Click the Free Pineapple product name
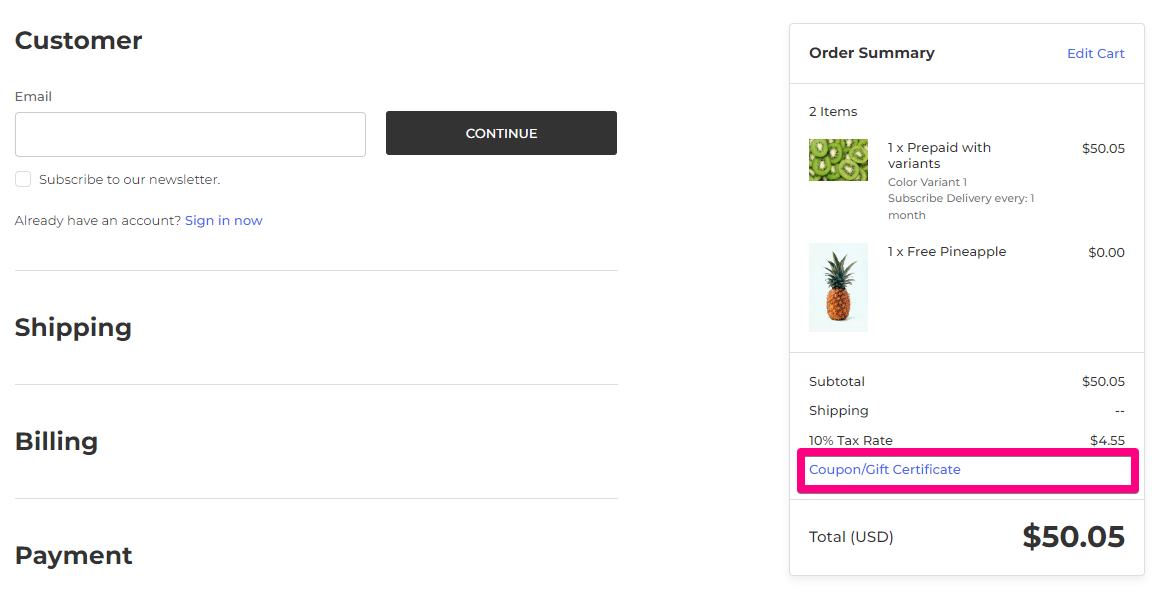The width and height of the screenshot is (1152, 592). coord(947,251)
